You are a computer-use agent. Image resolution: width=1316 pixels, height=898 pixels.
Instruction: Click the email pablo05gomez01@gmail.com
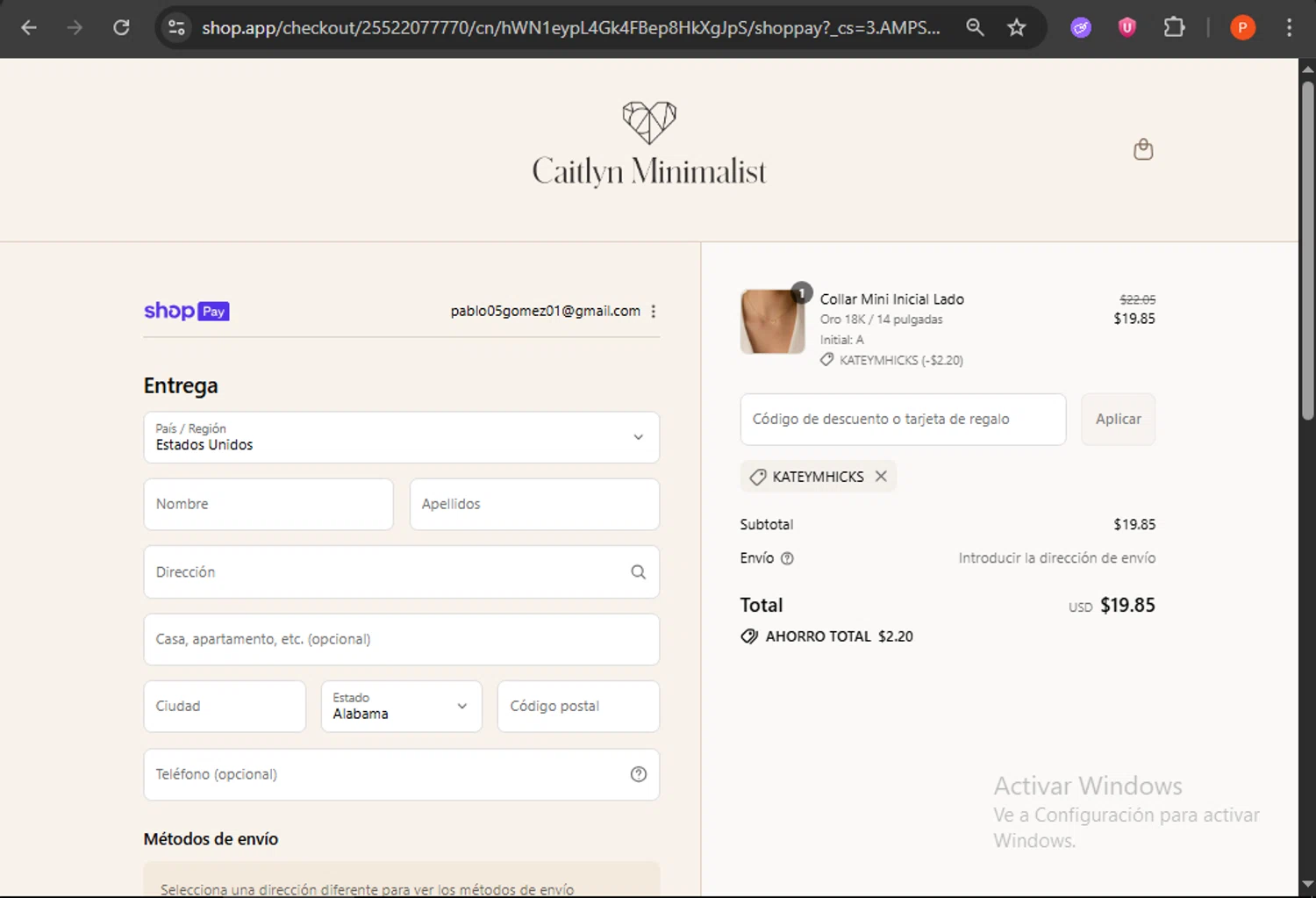click(545, 311)
